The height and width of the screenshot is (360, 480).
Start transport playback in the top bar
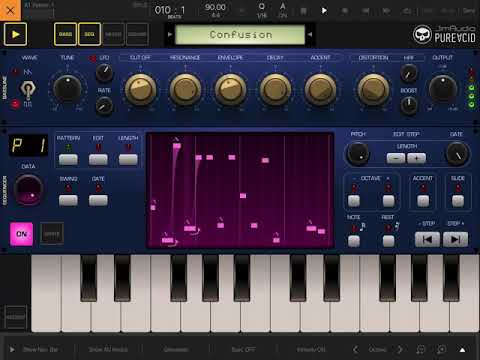click(324, 11)
